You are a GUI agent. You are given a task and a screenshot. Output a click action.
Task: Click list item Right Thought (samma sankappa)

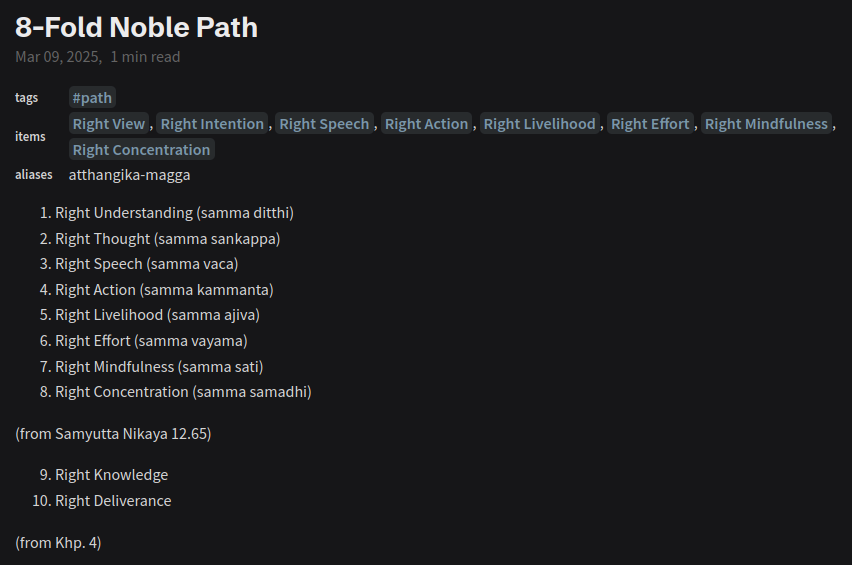click(x=167, y=239)
